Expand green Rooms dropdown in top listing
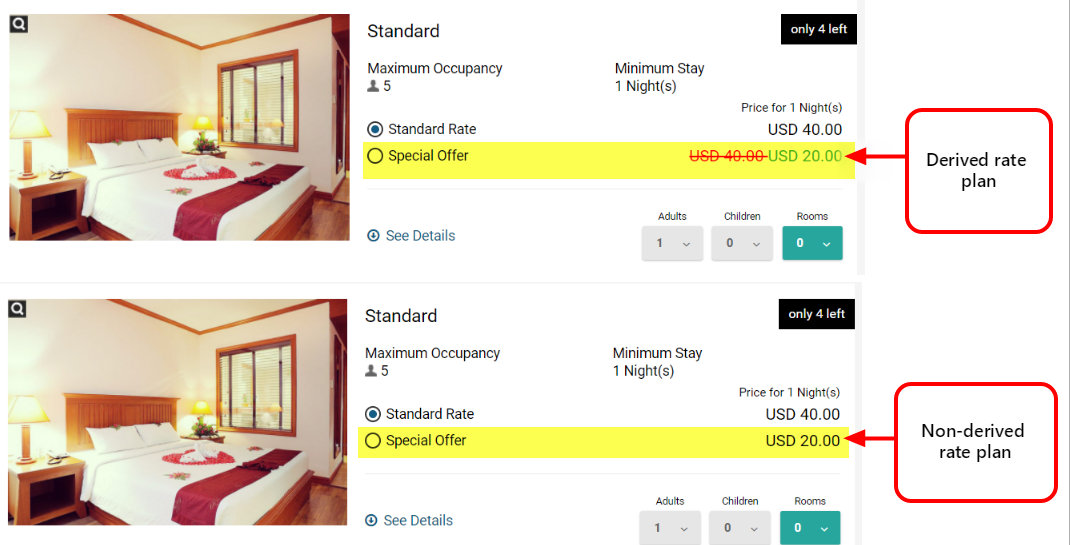The height and width of the screenshot is (545, 1070). pos(812,243)
